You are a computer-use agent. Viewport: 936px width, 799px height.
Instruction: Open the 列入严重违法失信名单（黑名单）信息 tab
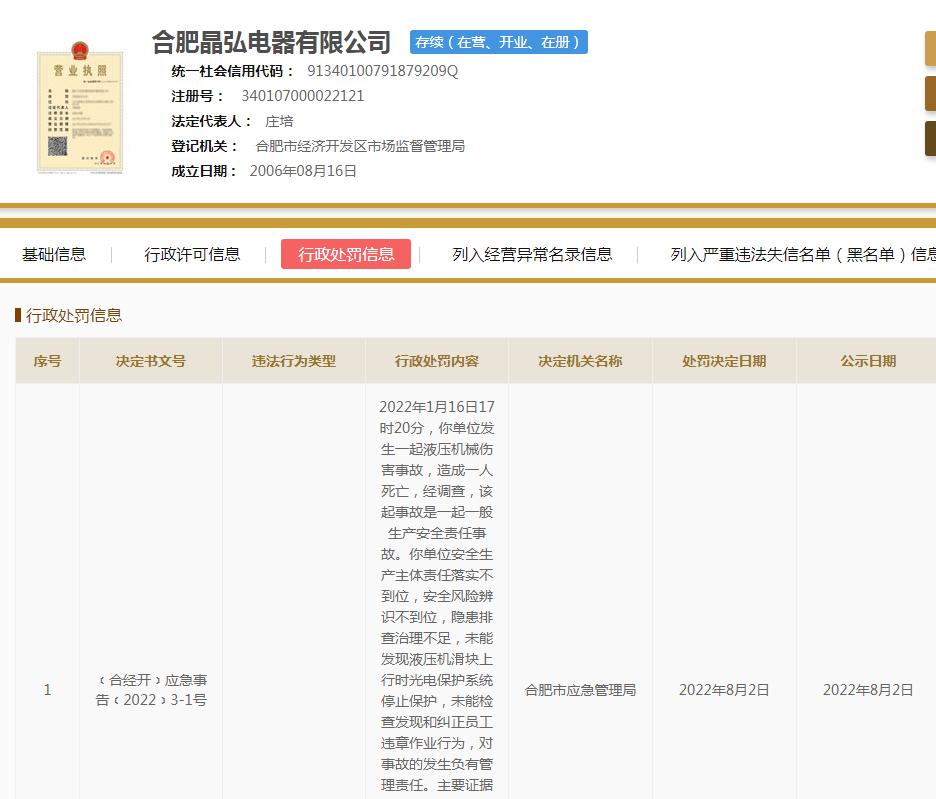802,254
